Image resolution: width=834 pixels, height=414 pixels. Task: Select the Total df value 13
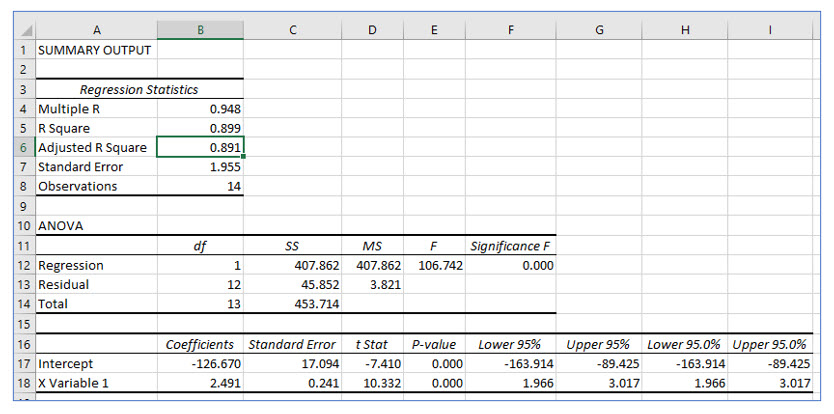point(201,304)
